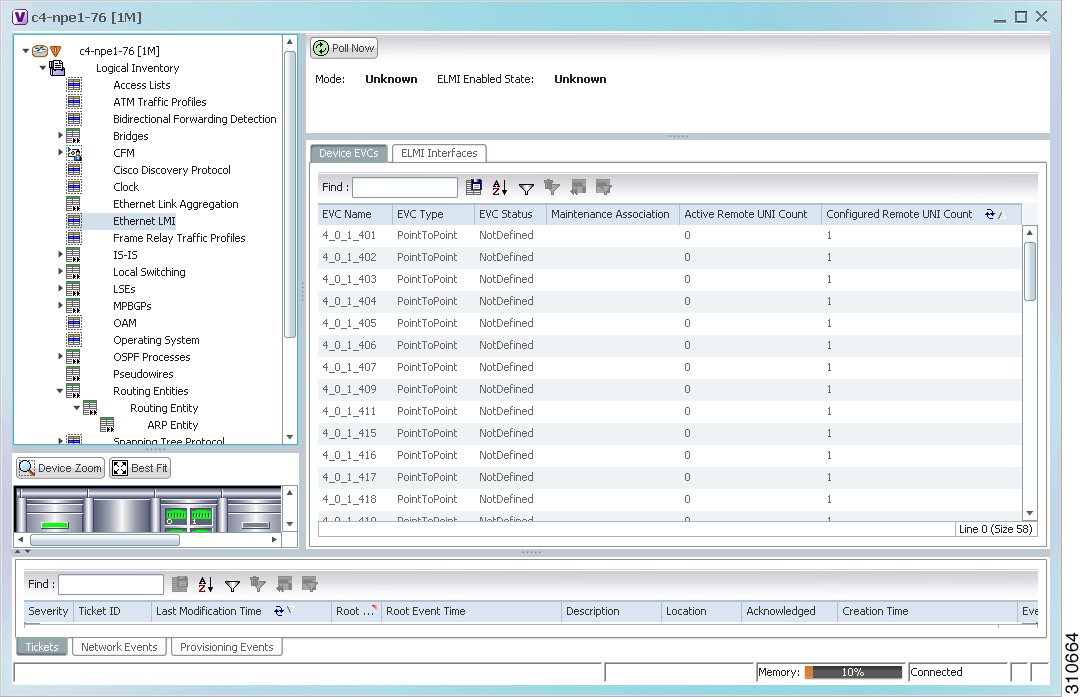Image resolution: width=1083 pixels, height=697 pixels.
Task: Expand the LSEs tree node
Action: tap(61, 289)
